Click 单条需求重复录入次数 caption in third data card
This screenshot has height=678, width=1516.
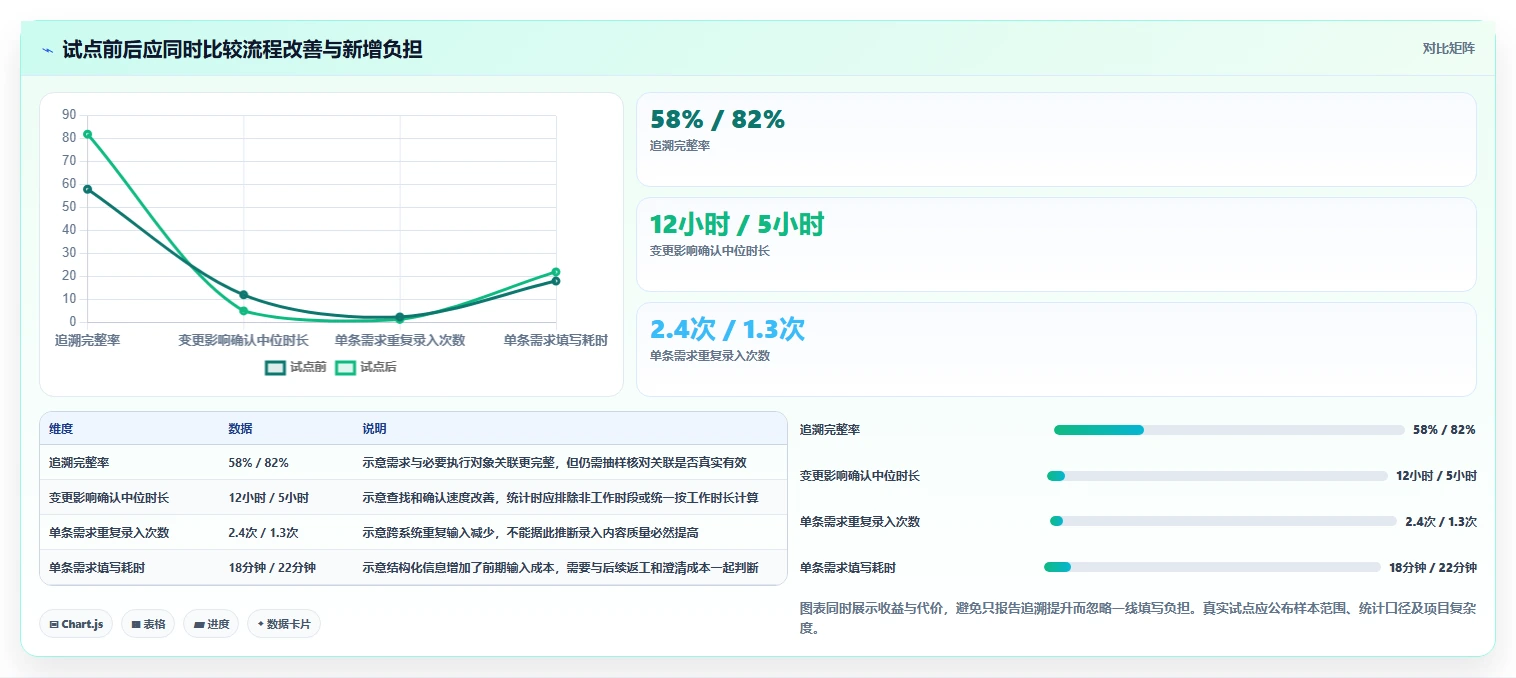(x=710, y=356)
